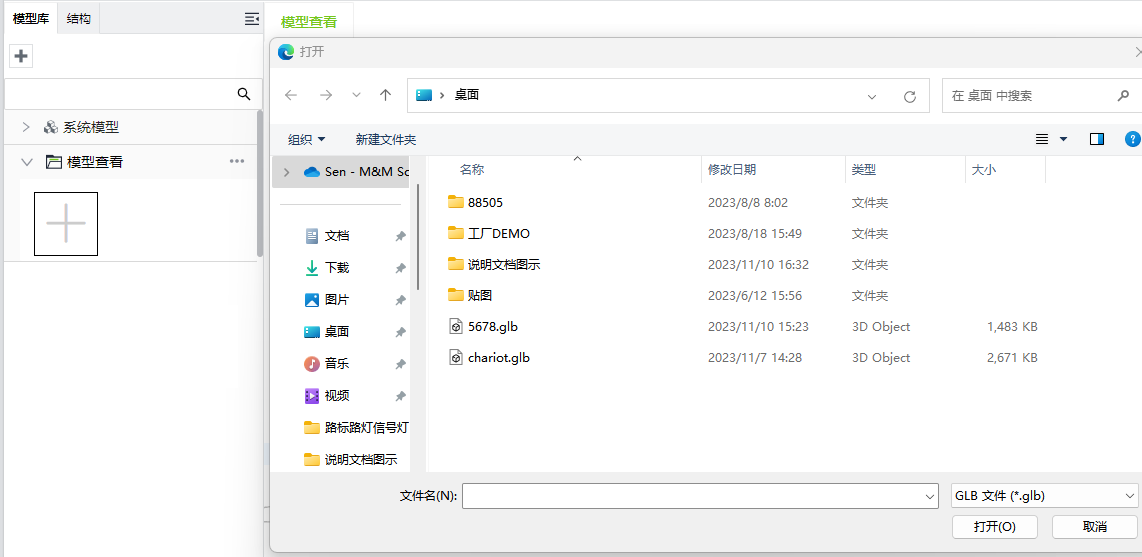
Task: Open the help question mark icon
Action: click(x=1132, y=139)
